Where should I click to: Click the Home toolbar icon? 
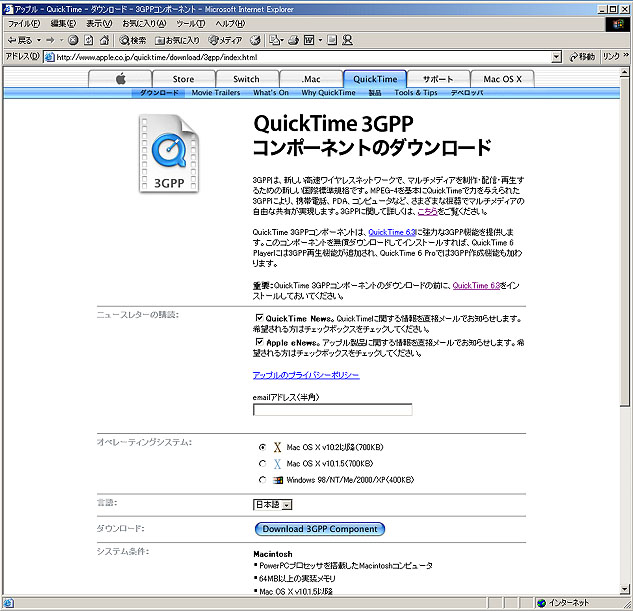[x=105, y=40]
